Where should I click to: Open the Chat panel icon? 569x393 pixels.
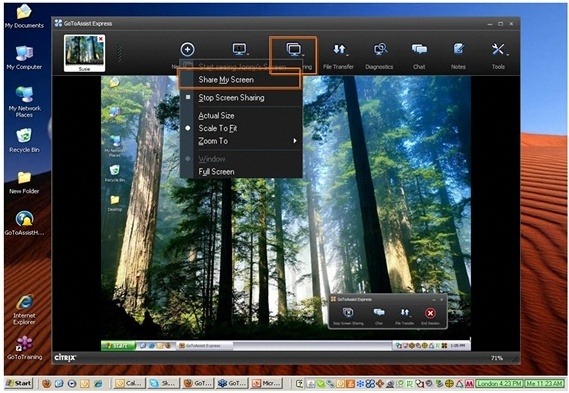click(419, 49)
